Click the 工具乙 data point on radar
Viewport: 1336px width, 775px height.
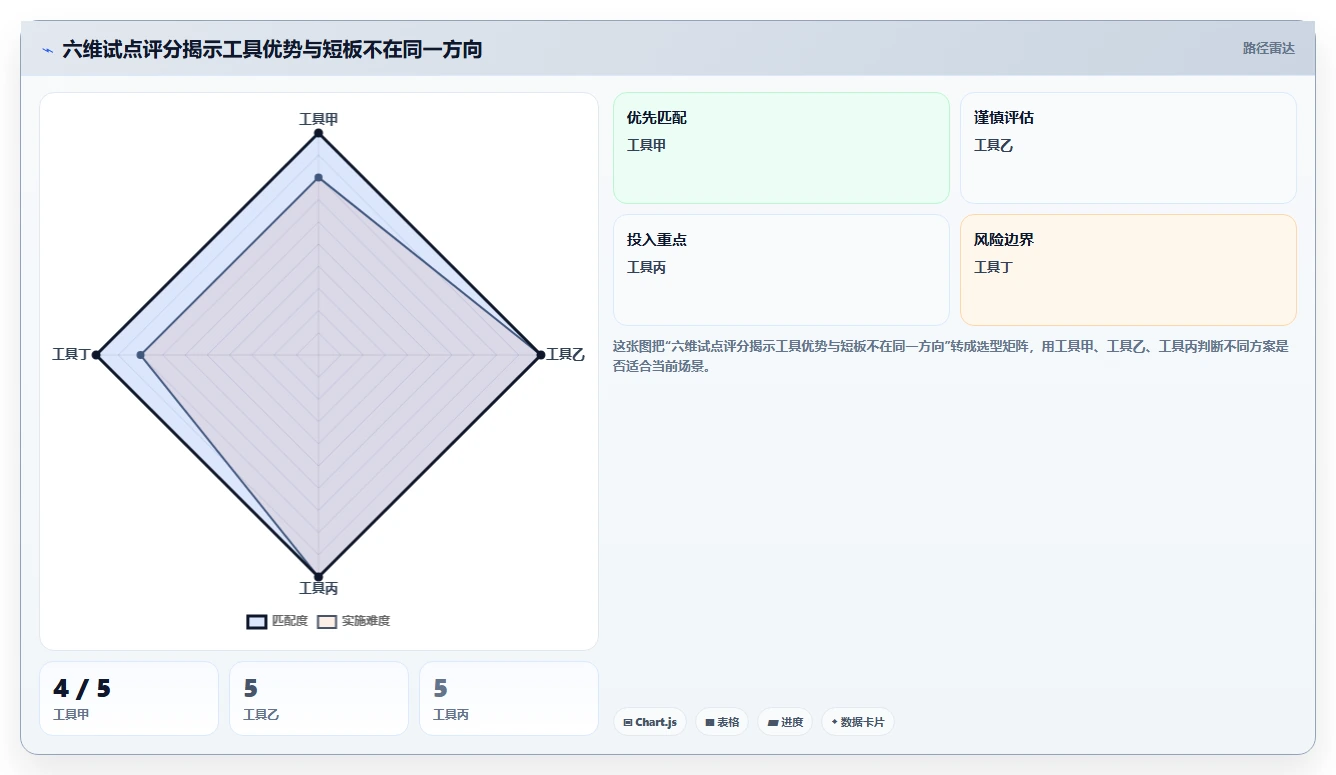[540, 355]
